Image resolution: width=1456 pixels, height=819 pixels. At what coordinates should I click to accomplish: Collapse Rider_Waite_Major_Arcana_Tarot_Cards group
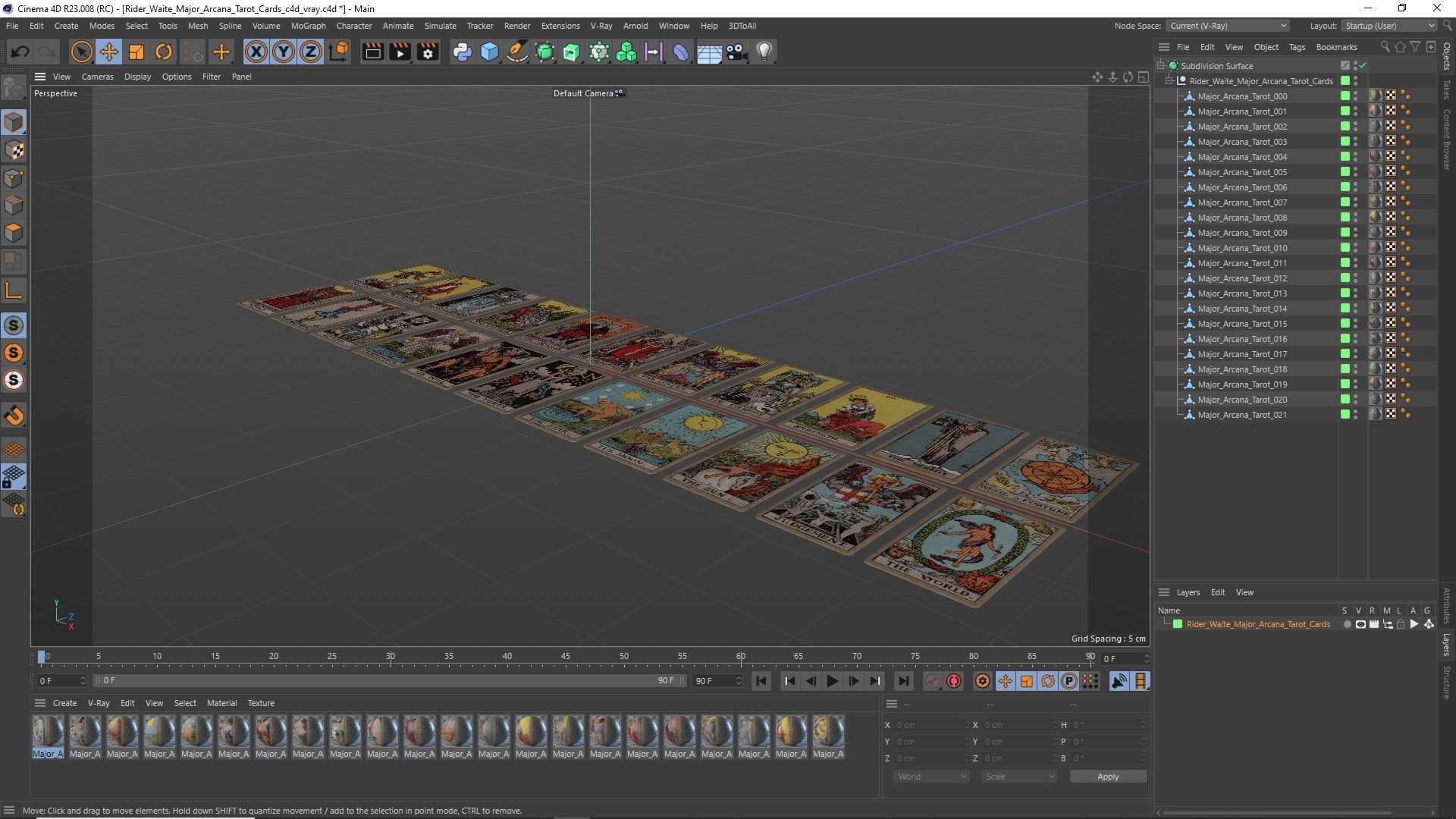coord(1169,80)
